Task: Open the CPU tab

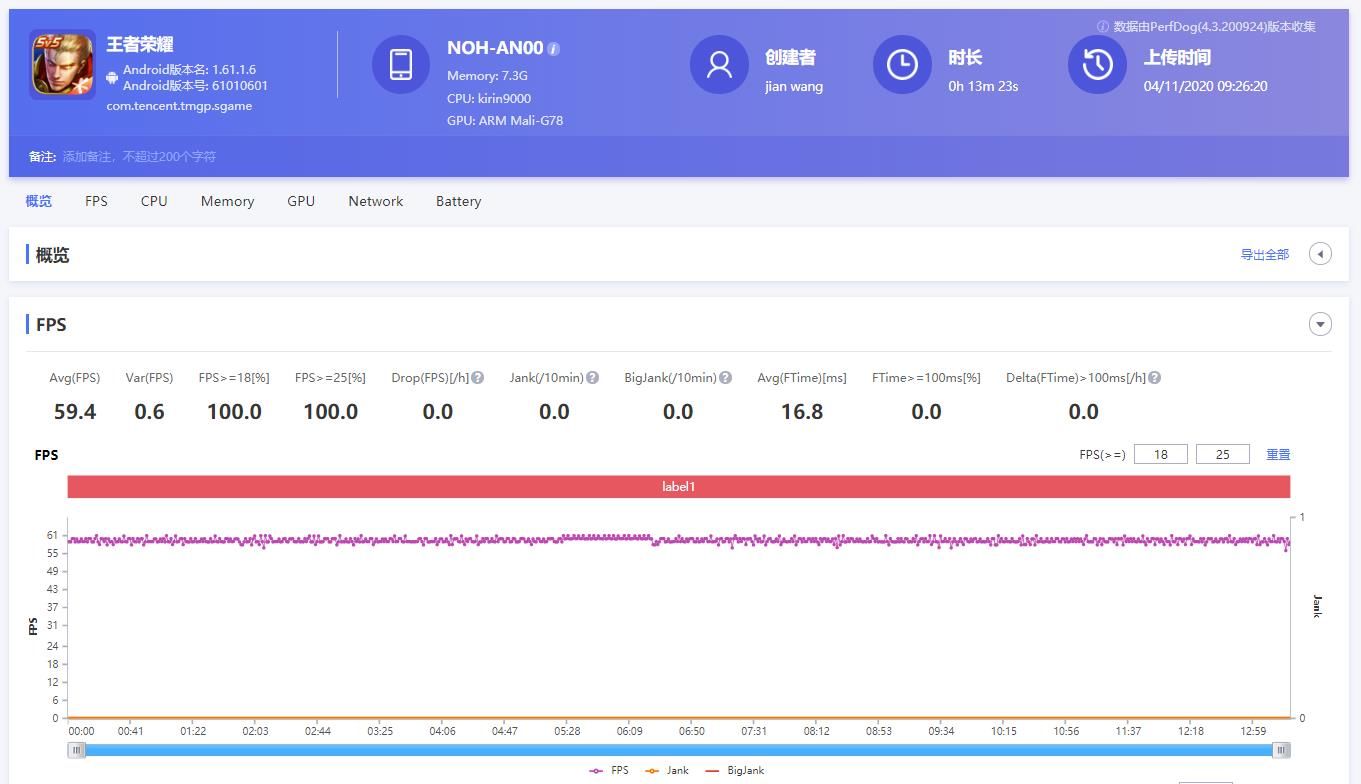Action: click(x=154, y=201)
